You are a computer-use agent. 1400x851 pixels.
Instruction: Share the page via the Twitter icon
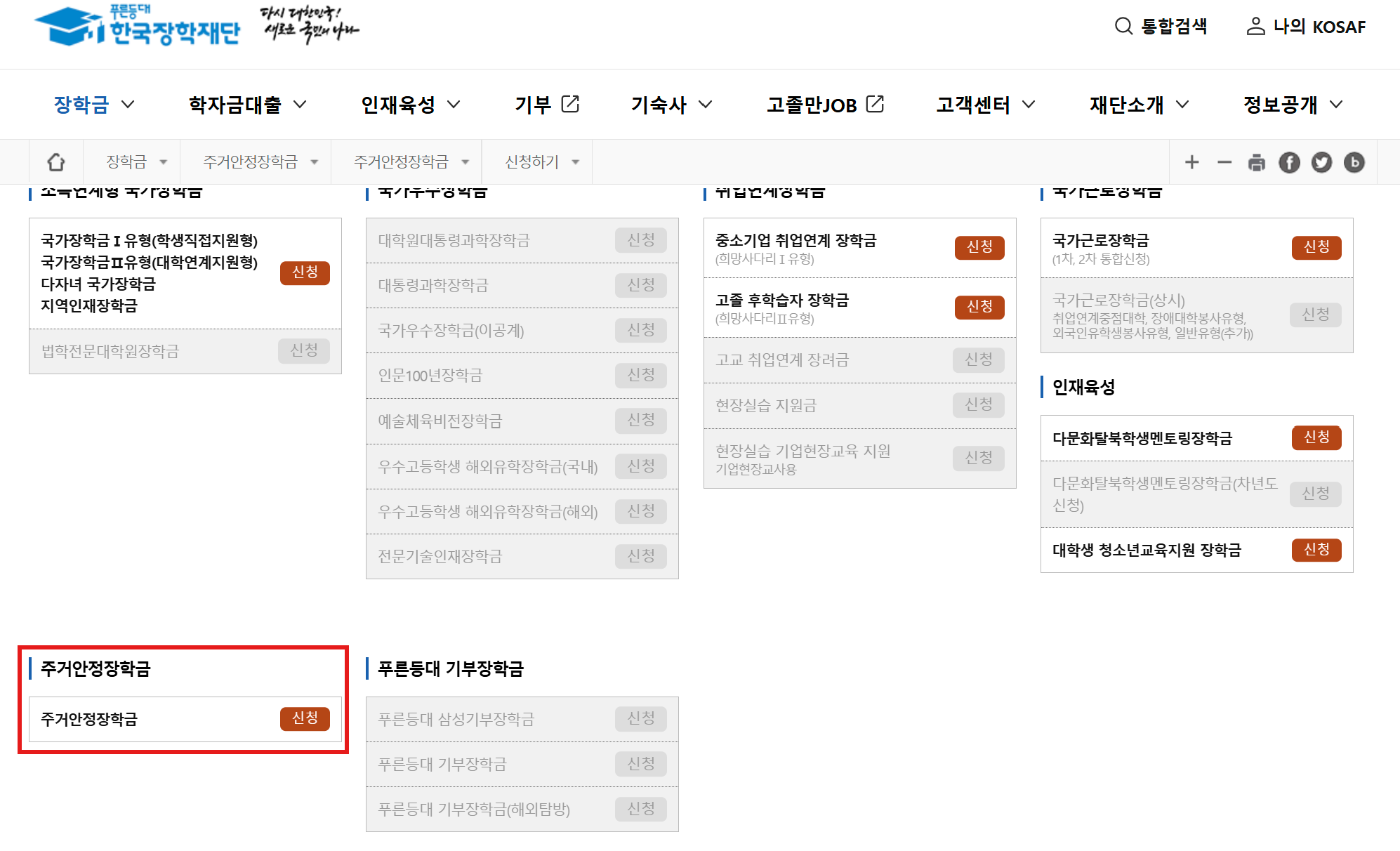[1322, 162]
